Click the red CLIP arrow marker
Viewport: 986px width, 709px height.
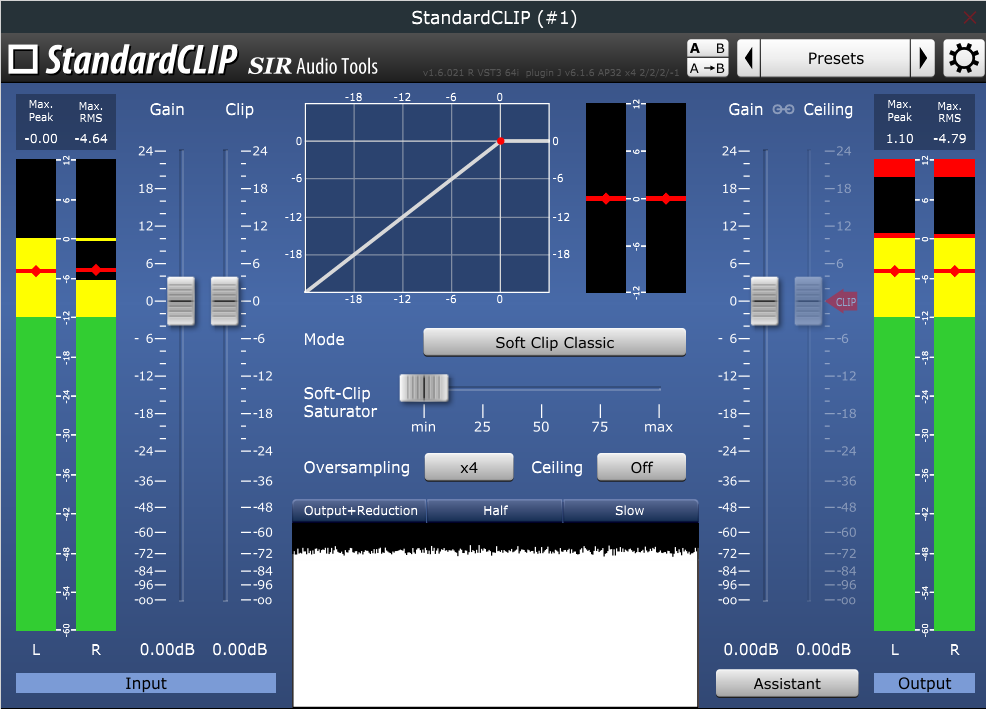point(841,302)
